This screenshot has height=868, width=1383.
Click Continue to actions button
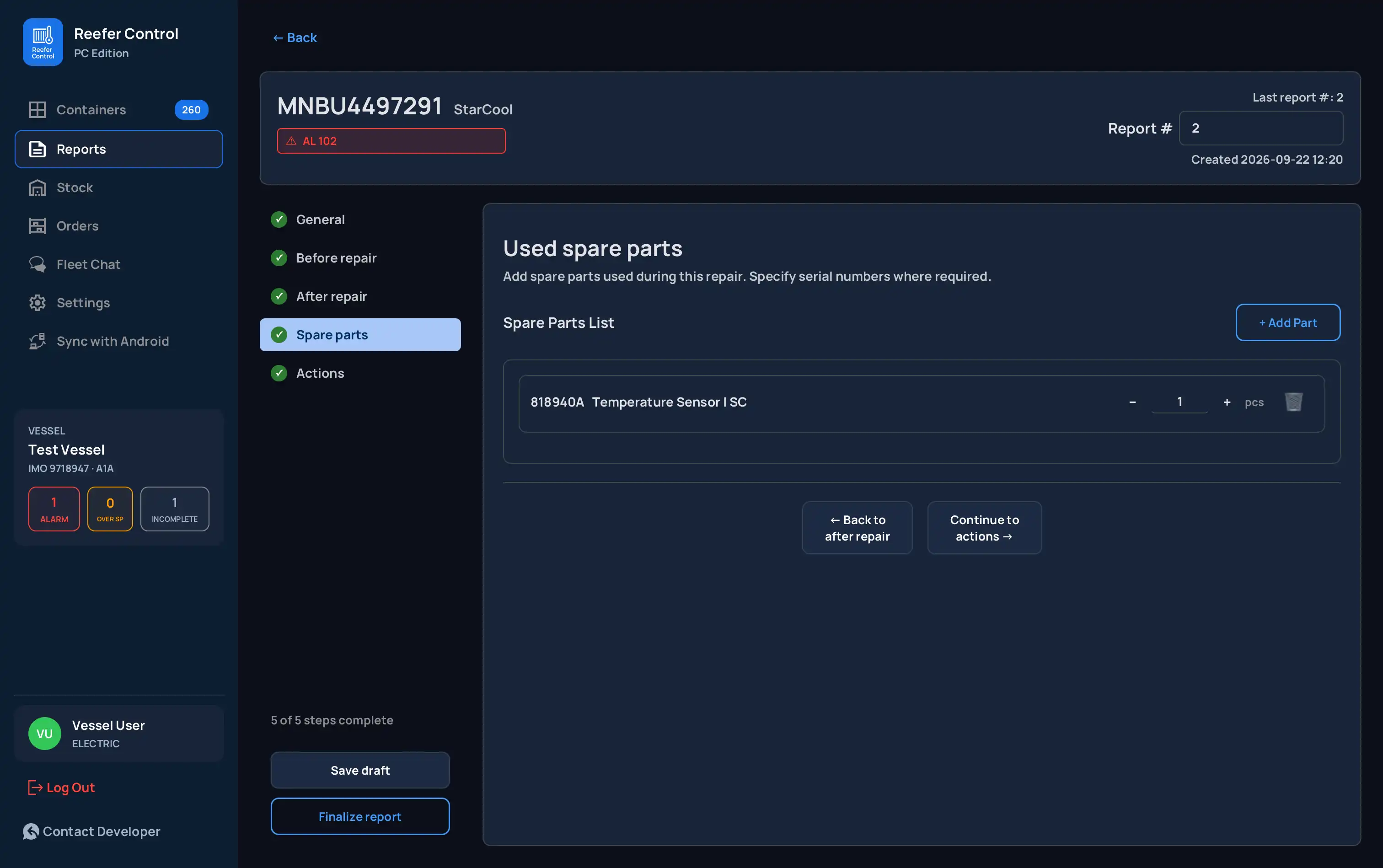click(985, 528)
